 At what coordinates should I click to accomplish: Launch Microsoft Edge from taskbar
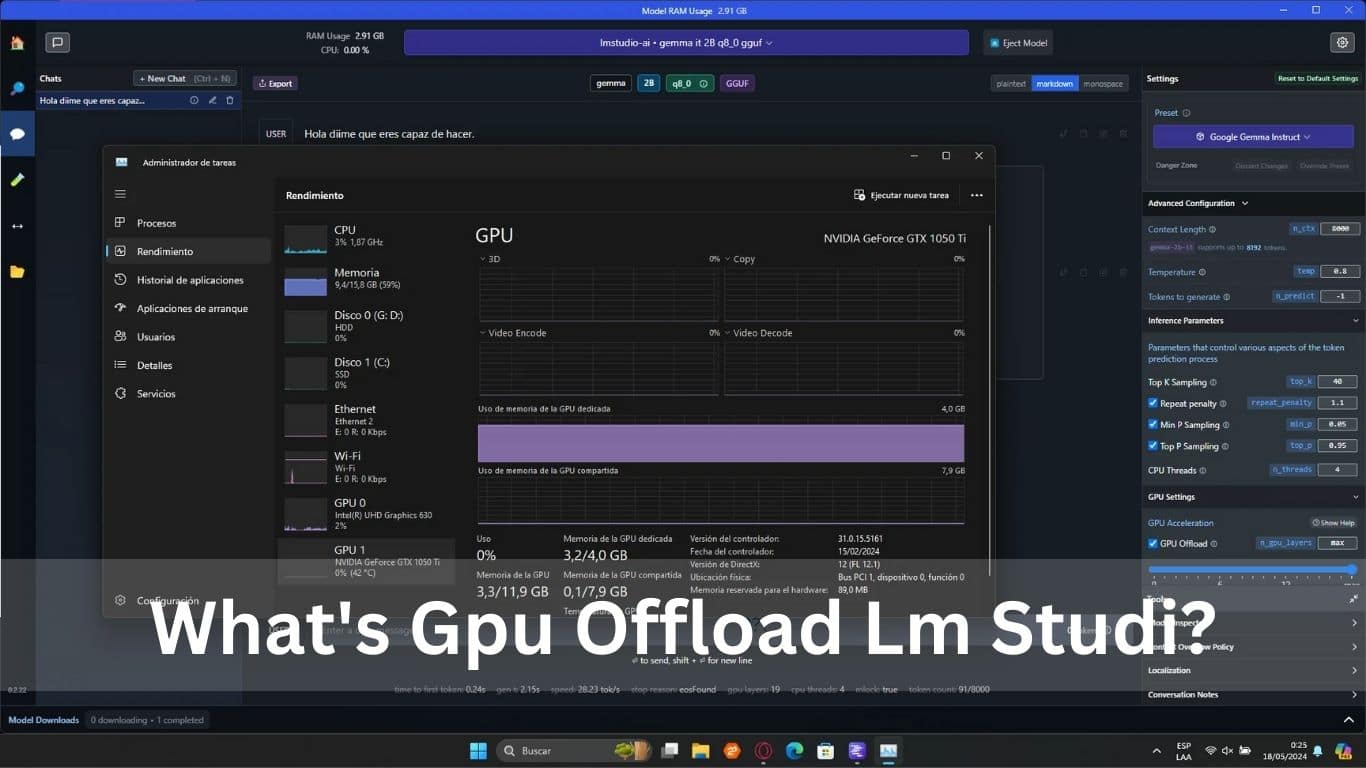(794, 750)
